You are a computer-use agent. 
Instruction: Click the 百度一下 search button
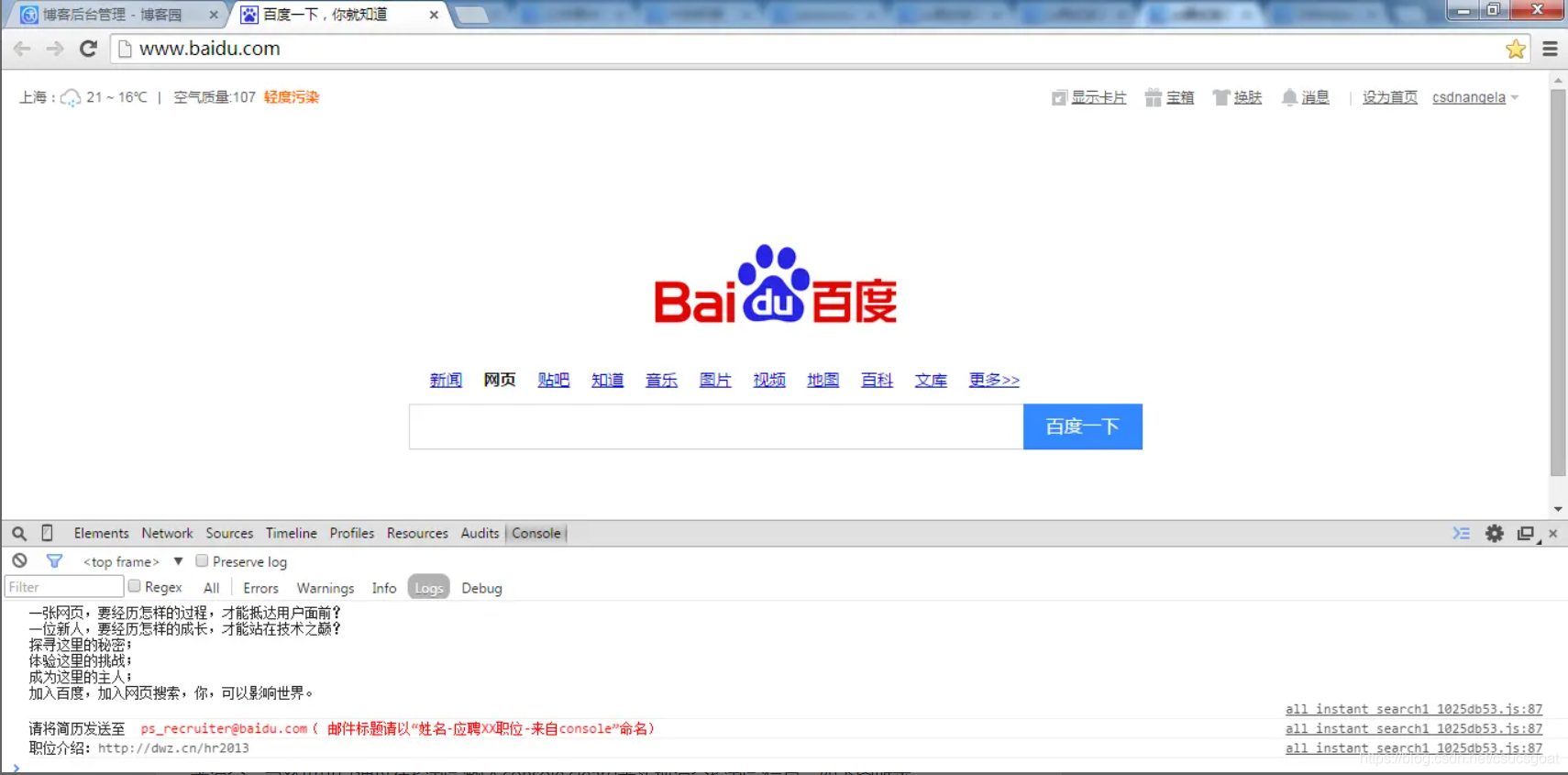click(1083, 426)
